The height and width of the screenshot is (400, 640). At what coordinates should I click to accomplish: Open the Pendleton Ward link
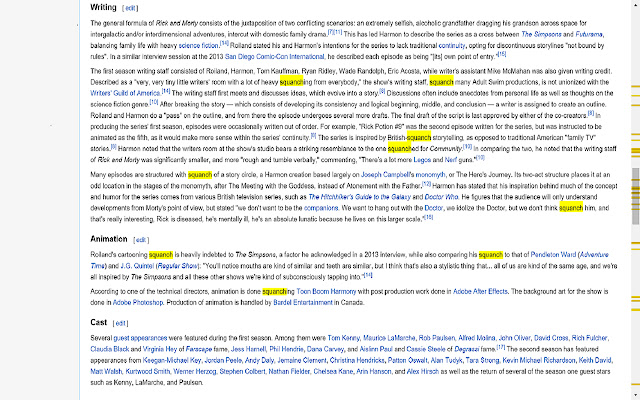pyautogui.click(x=553, y=255)
